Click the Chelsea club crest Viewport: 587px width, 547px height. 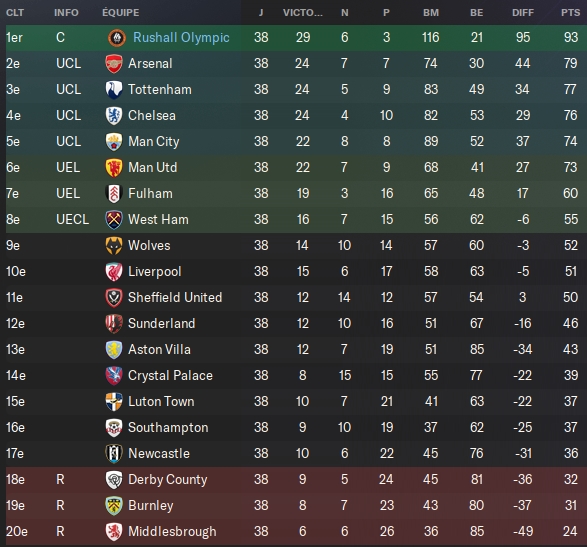point(114,116)
